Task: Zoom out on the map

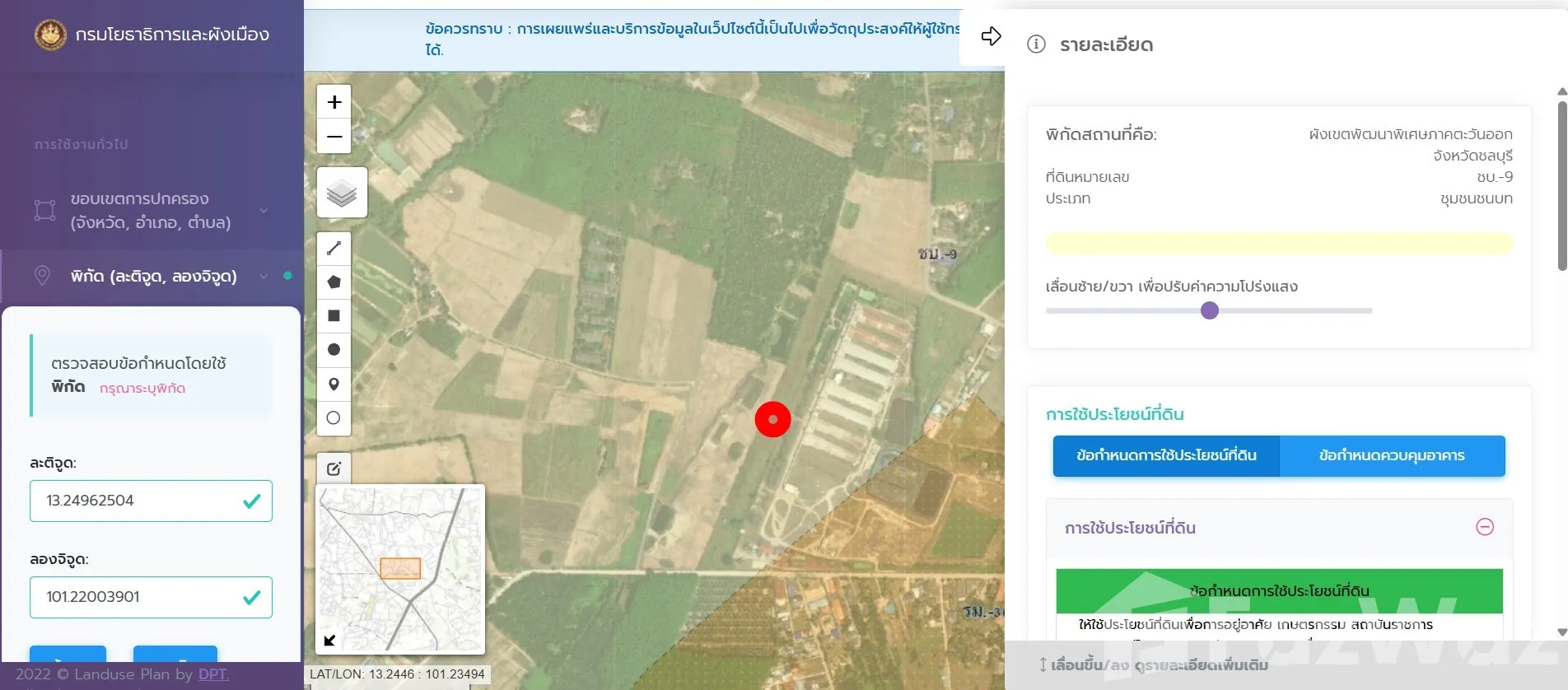Action: click(334, 137)
